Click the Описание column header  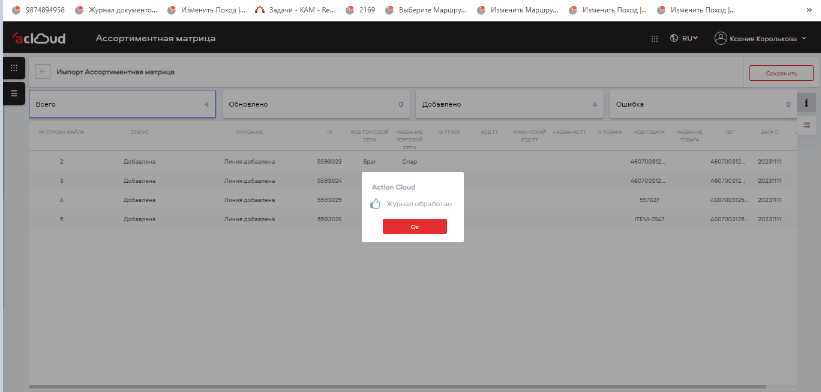249,132
